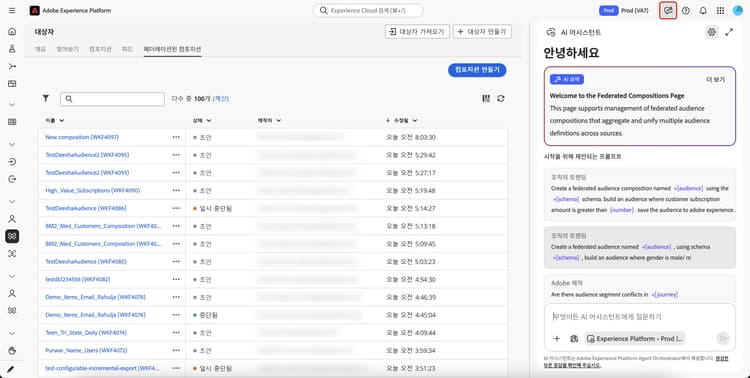Open the app switcher grid
Viewport: 750px width, 378px height.
[720, 11]
